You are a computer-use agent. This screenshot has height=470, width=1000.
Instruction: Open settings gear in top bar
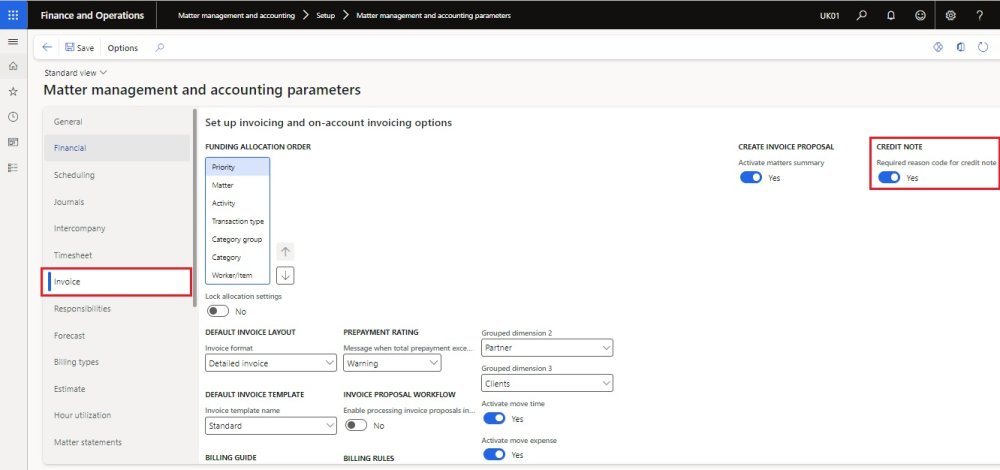click(x=950, y=15)
